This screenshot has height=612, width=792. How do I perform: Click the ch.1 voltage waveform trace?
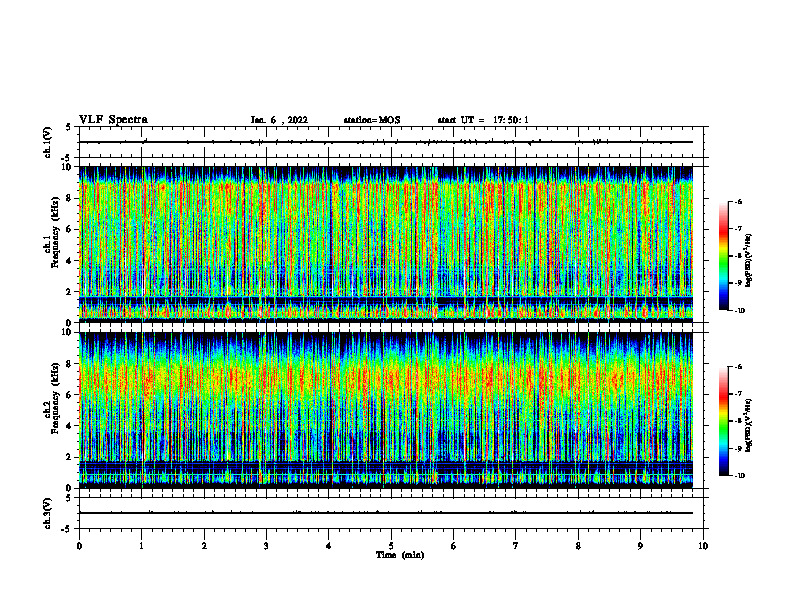[x=386, y=142]
